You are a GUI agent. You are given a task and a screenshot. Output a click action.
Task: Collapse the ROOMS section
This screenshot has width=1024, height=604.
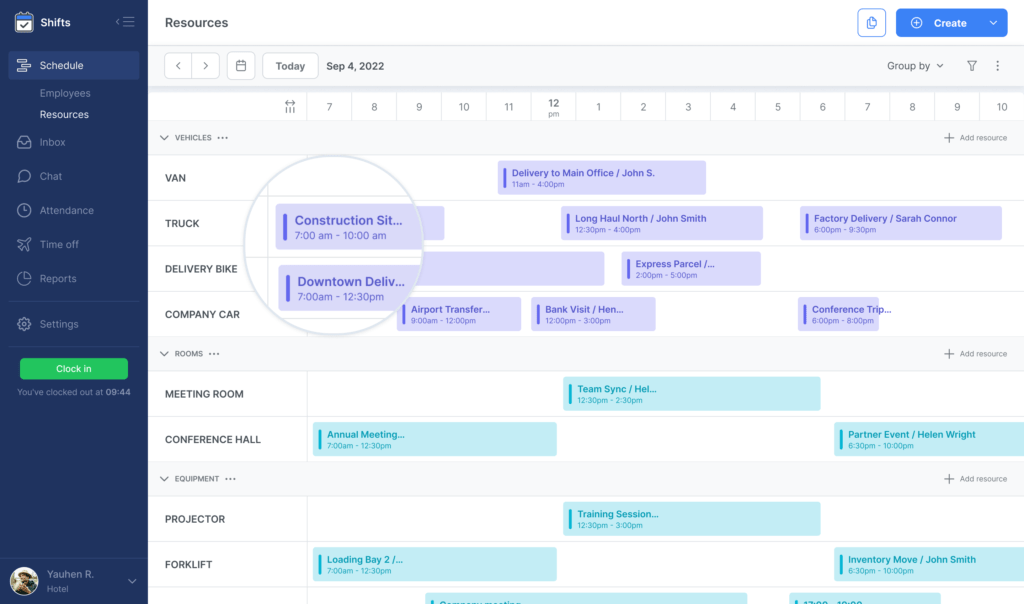pyautogui.click(x=163, y=353)
